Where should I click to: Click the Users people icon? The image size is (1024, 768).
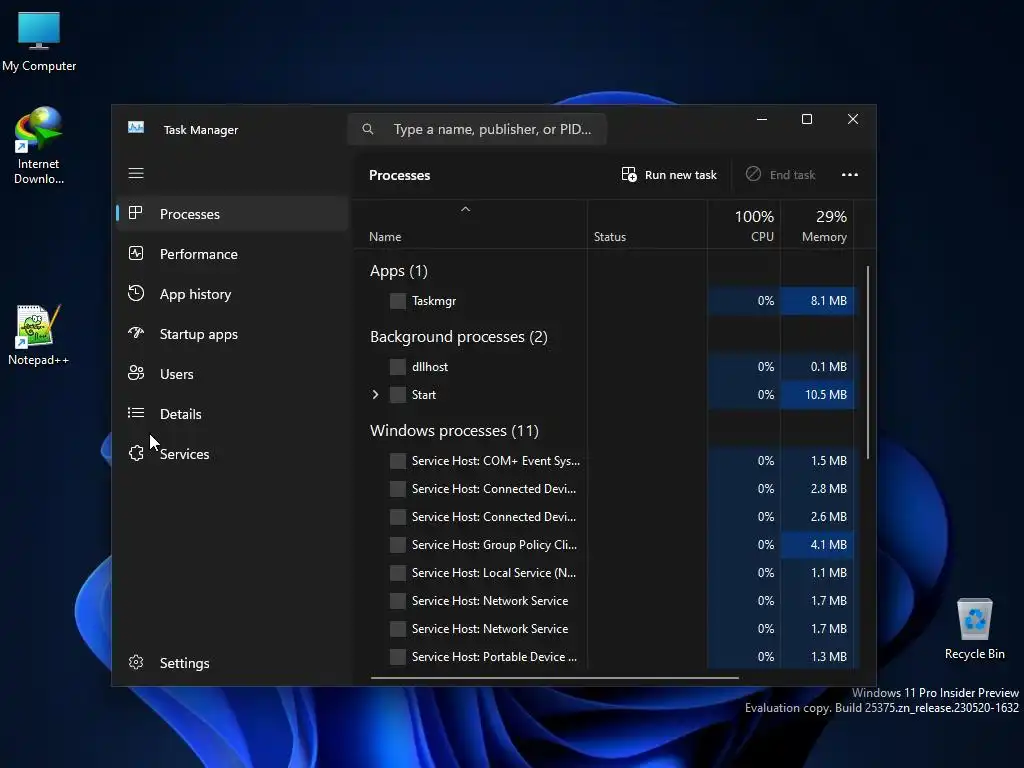[136, 373]
